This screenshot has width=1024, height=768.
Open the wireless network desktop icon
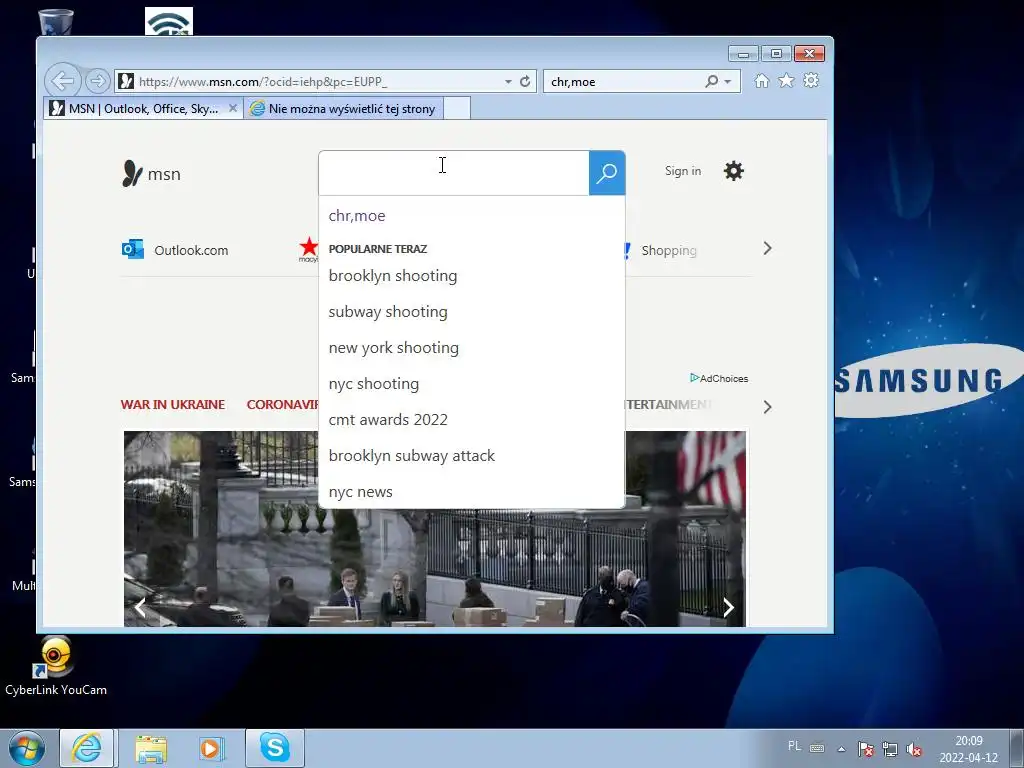[x=168, y=21]
